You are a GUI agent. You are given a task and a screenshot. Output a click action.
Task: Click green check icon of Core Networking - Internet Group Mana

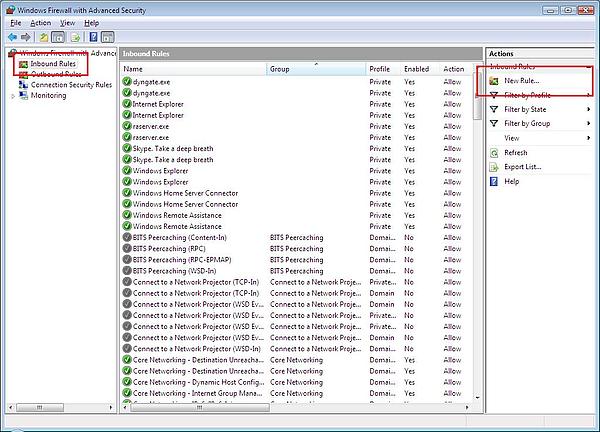[127, 393]
